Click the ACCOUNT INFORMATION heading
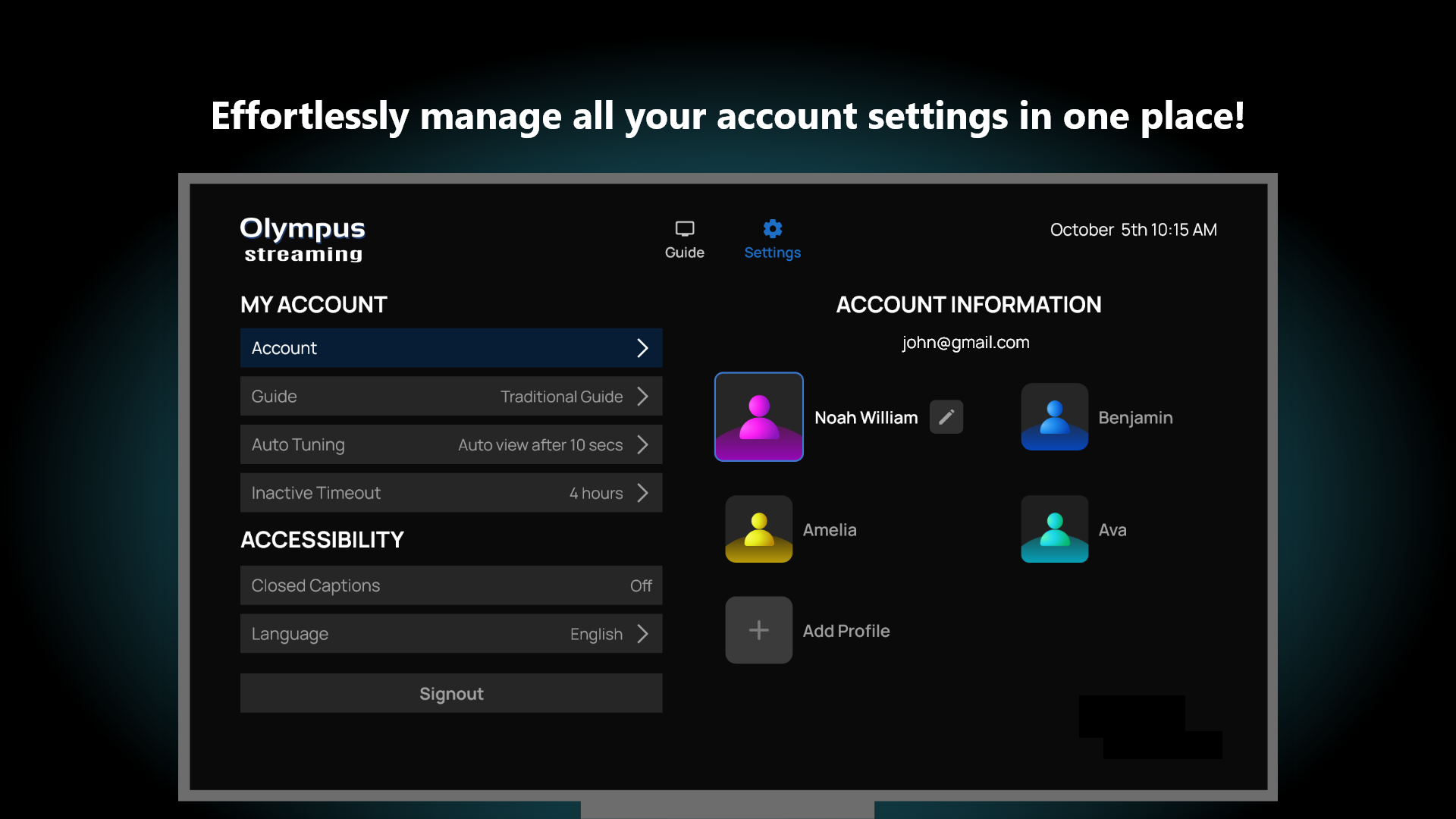Viewport: 1456px width, 819px height. 968,305
